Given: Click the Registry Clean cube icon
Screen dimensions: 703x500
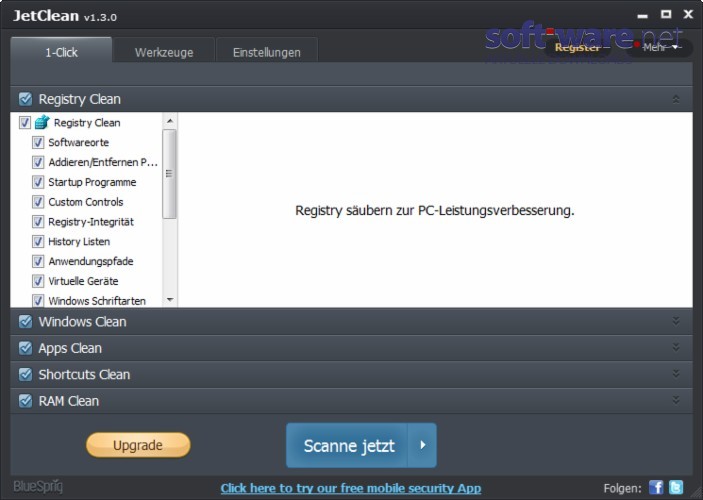Looking at the screenshot, I should [x=42, y=122].
